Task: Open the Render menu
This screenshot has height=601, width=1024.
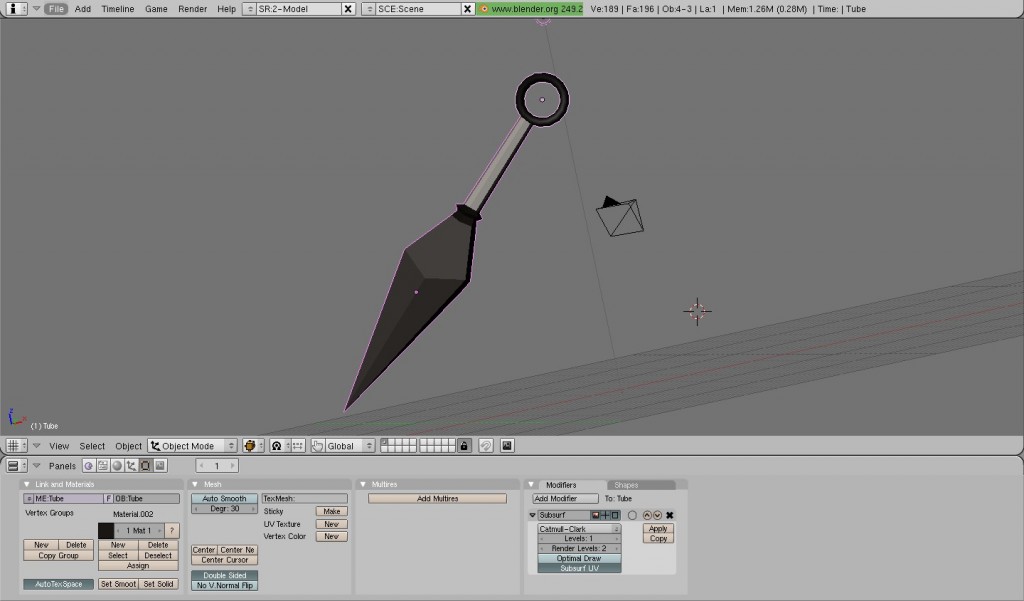Action: coord(193,9)
